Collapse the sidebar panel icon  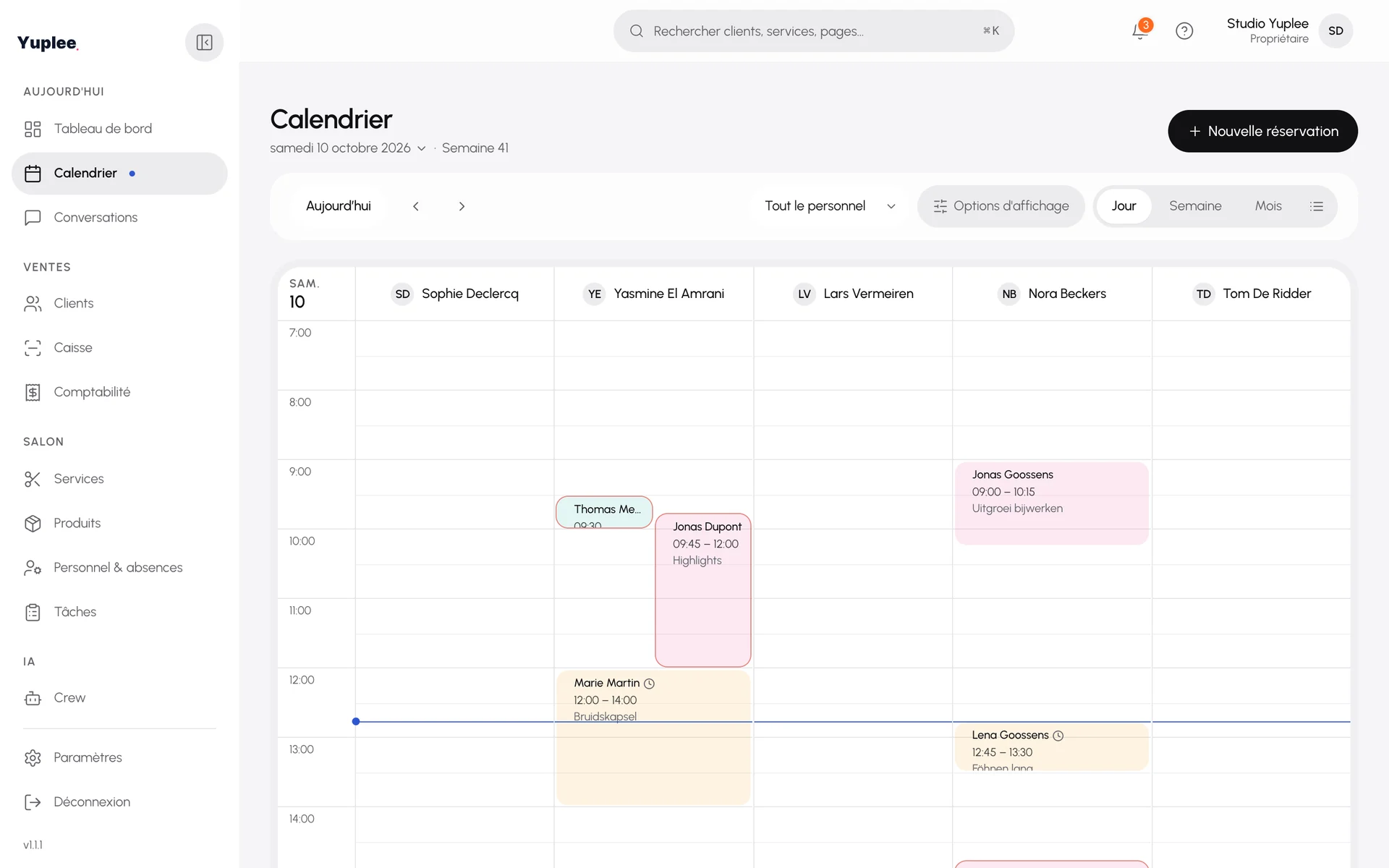(204, 43)
